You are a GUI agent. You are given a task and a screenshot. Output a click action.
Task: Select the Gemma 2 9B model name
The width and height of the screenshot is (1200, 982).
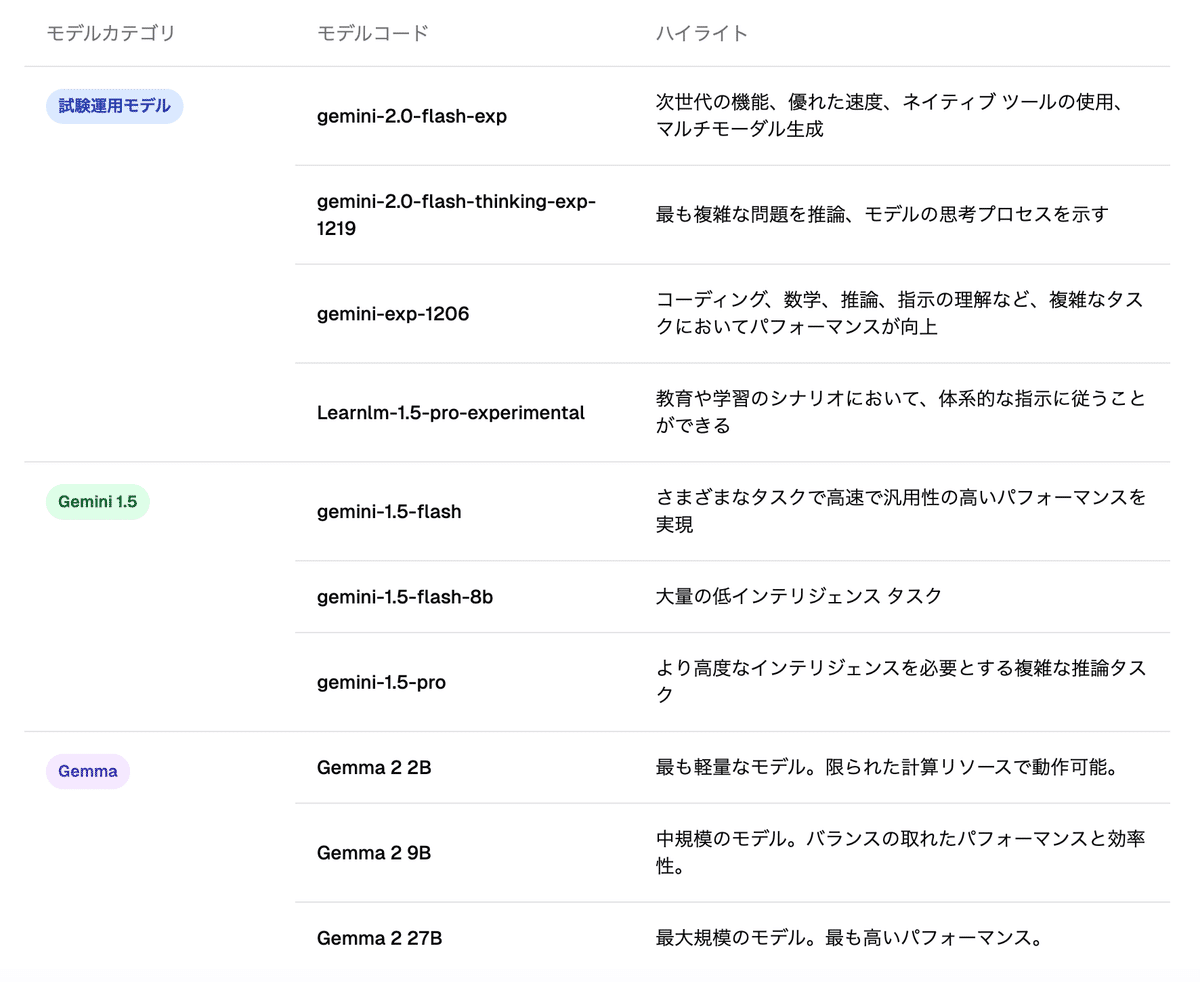click(374, 853)
